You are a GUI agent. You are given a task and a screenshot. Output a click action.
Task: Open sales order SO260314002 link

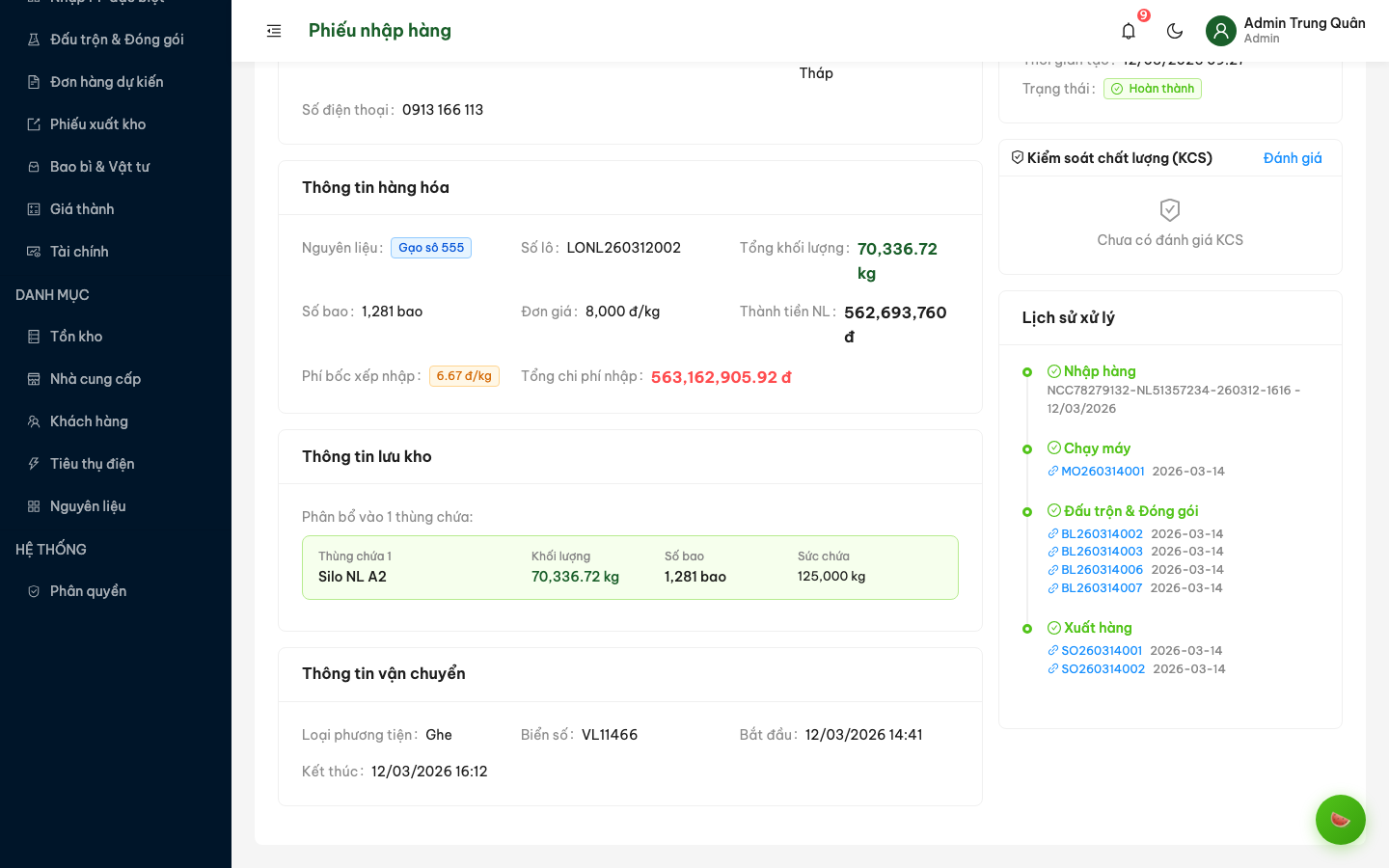(1103, 669)
